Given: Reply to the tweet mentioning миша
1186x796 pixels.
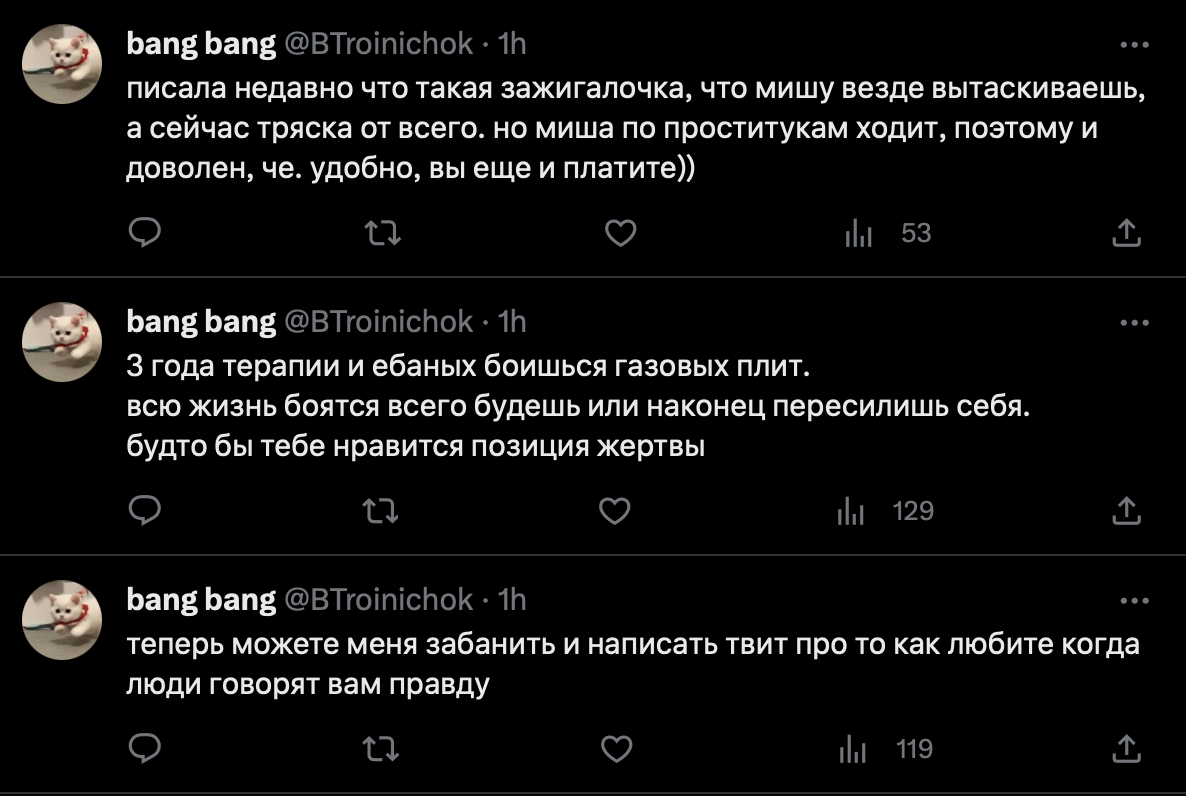Looking at the screenshot, I should point(147,234).
